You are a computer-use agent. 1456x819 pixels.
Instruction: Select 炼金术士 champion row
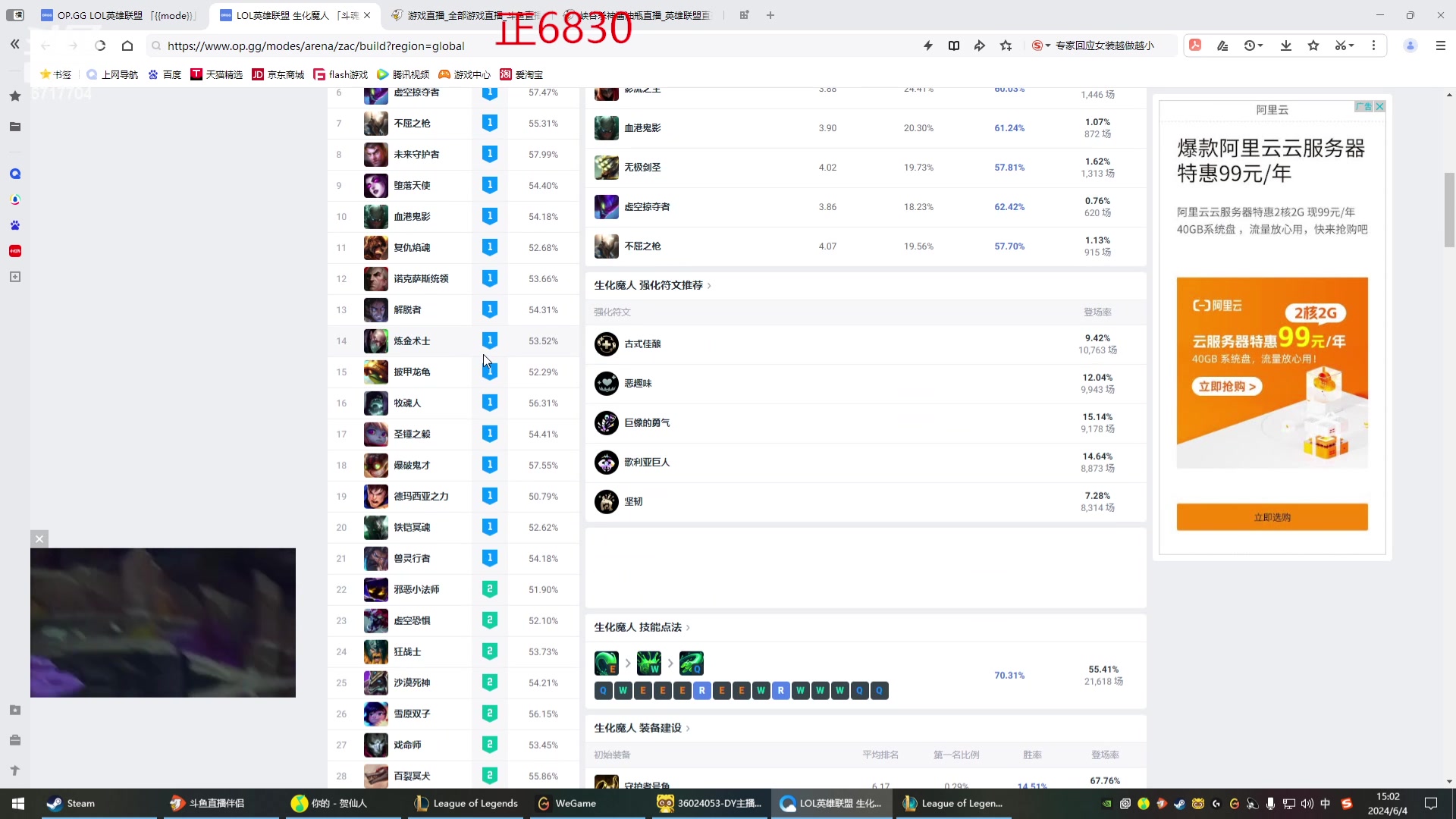click(412, 341)
